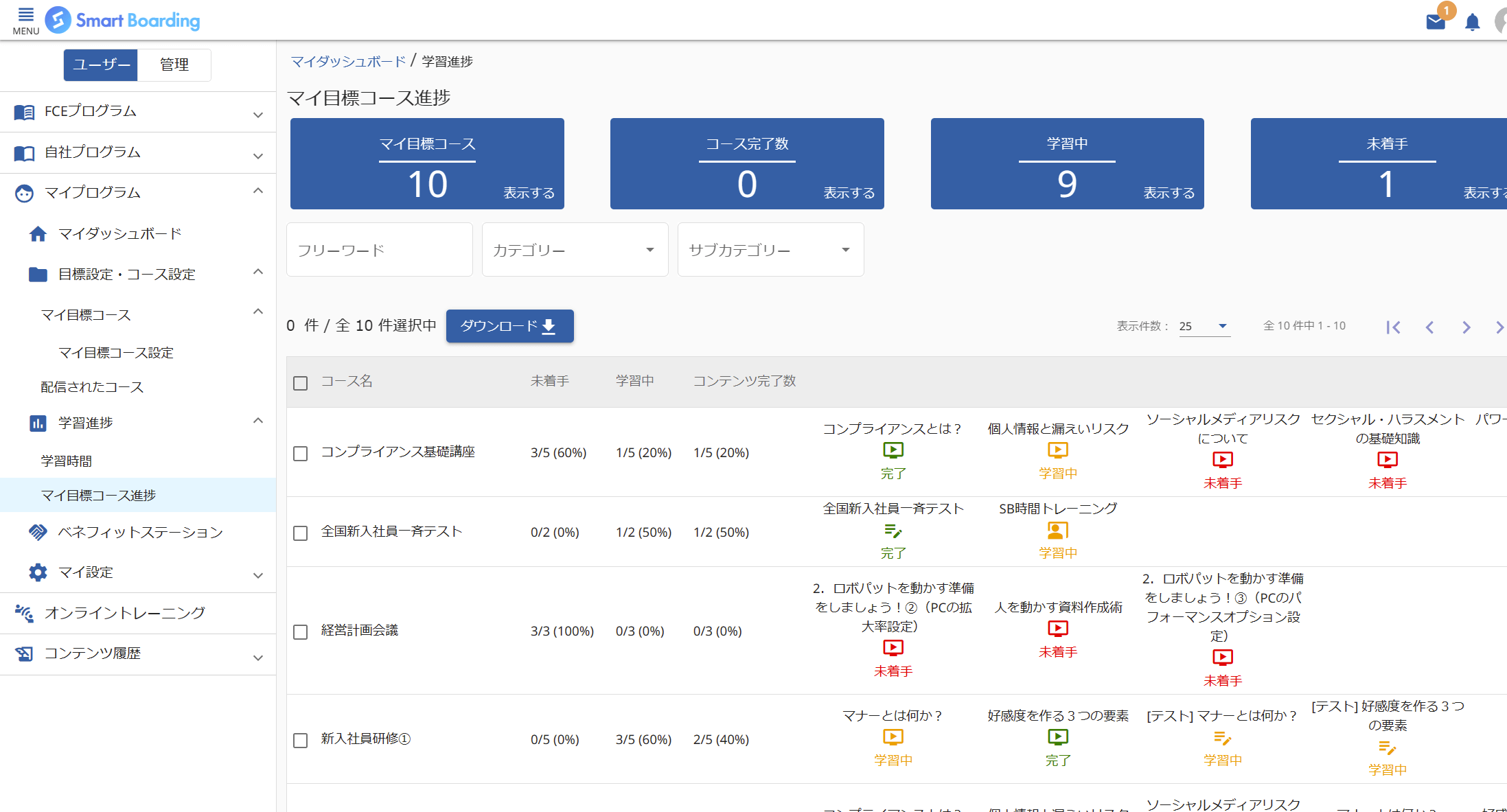Viewport: 1507px width, 812px height.
Task: Click the フリーワード search field
Action: click(379, 250)
